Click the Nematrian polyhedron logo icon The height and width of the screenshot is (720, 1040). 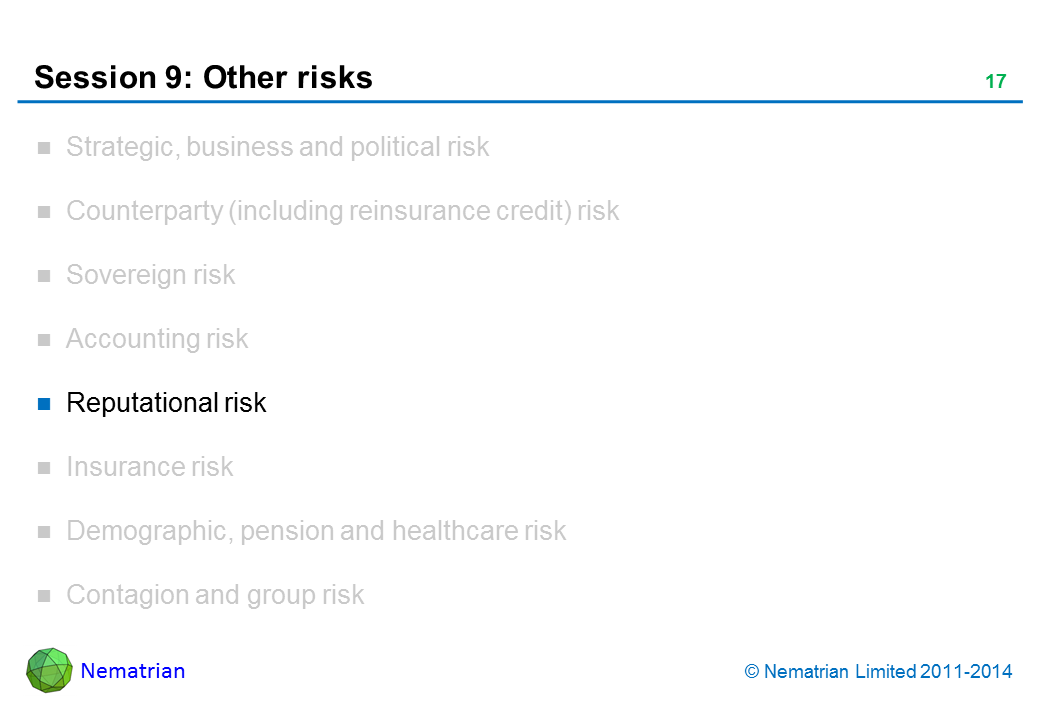49,670
